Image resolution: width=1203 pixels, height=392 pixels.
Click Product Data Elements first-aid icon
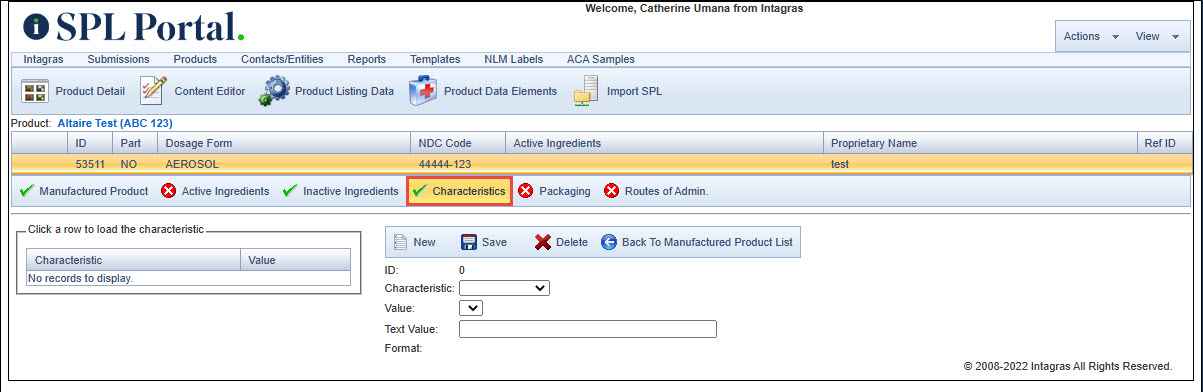point(423,91)
